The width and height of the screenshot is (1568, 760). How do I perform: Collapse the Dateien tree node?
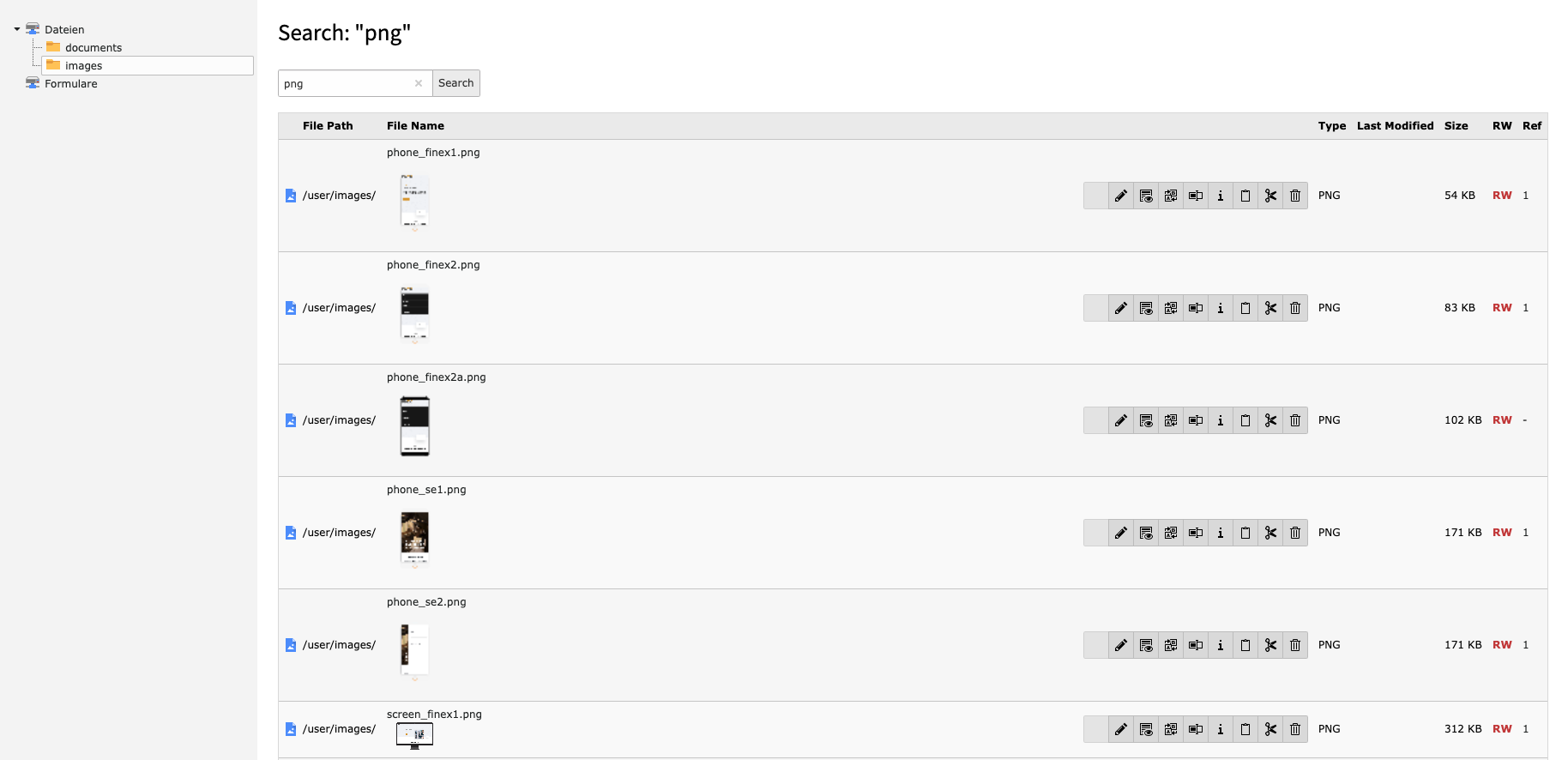pyautogui.click(x=17, y=29)
